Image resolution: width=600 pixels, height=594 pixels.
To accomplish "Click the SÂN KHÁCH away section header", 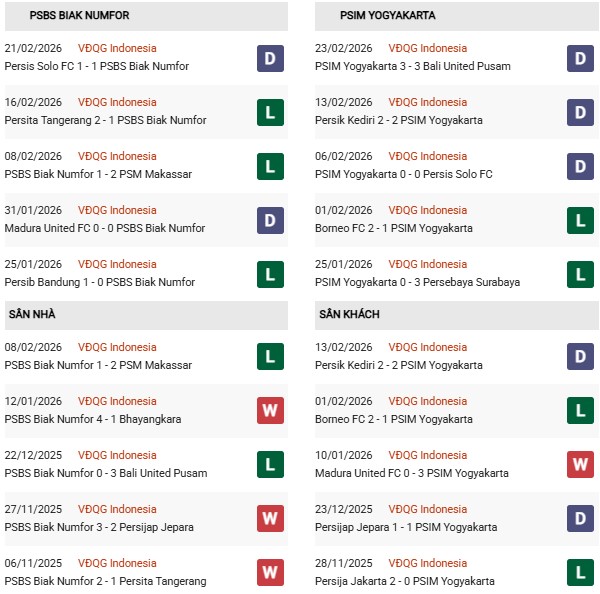I will tap(349, 315).
